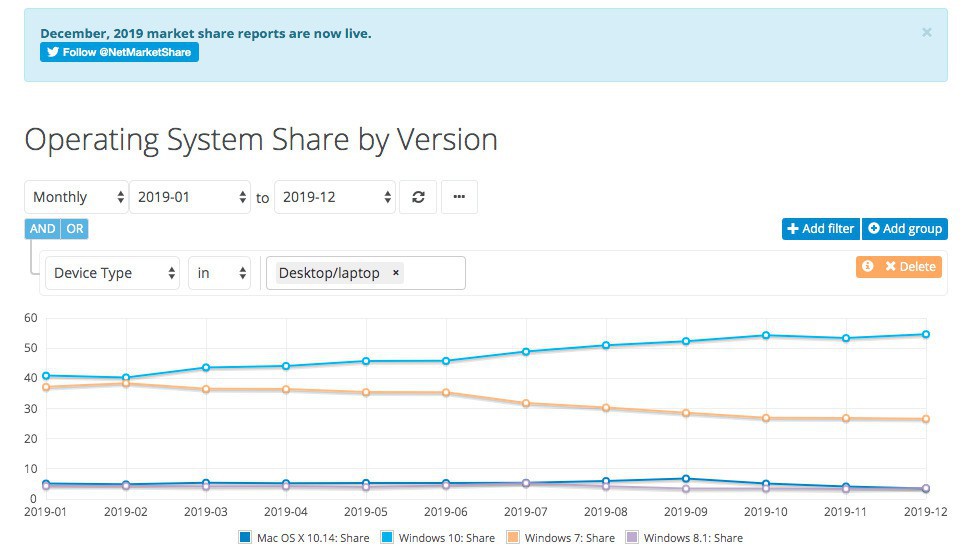
Task: Hide Windows 7 series via legend
Action: coord(560,538)
